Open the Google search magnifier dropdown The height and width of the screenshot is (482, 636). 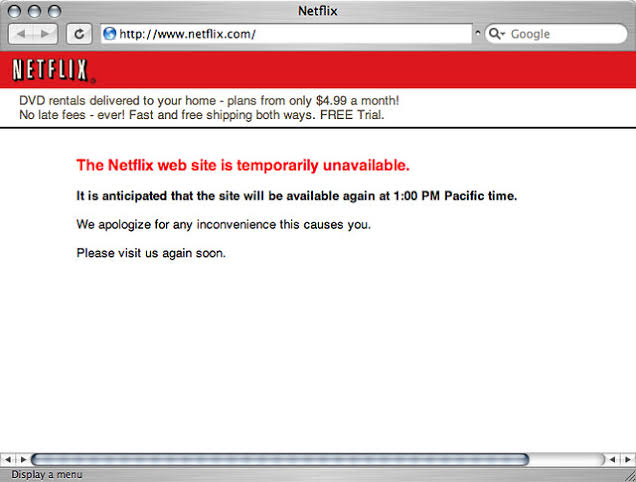(x=498, y=34)
